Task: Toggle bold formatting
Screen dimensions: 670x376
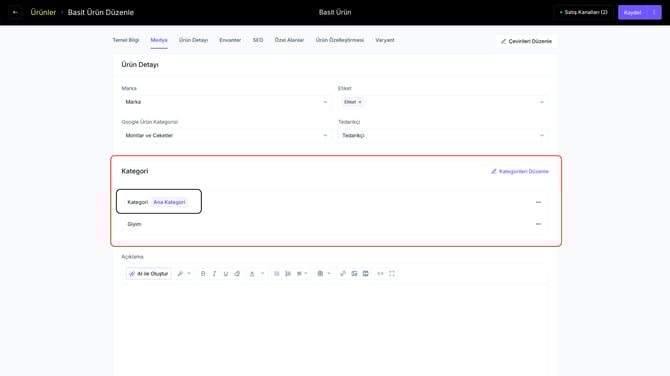Action: click(203, 273)
